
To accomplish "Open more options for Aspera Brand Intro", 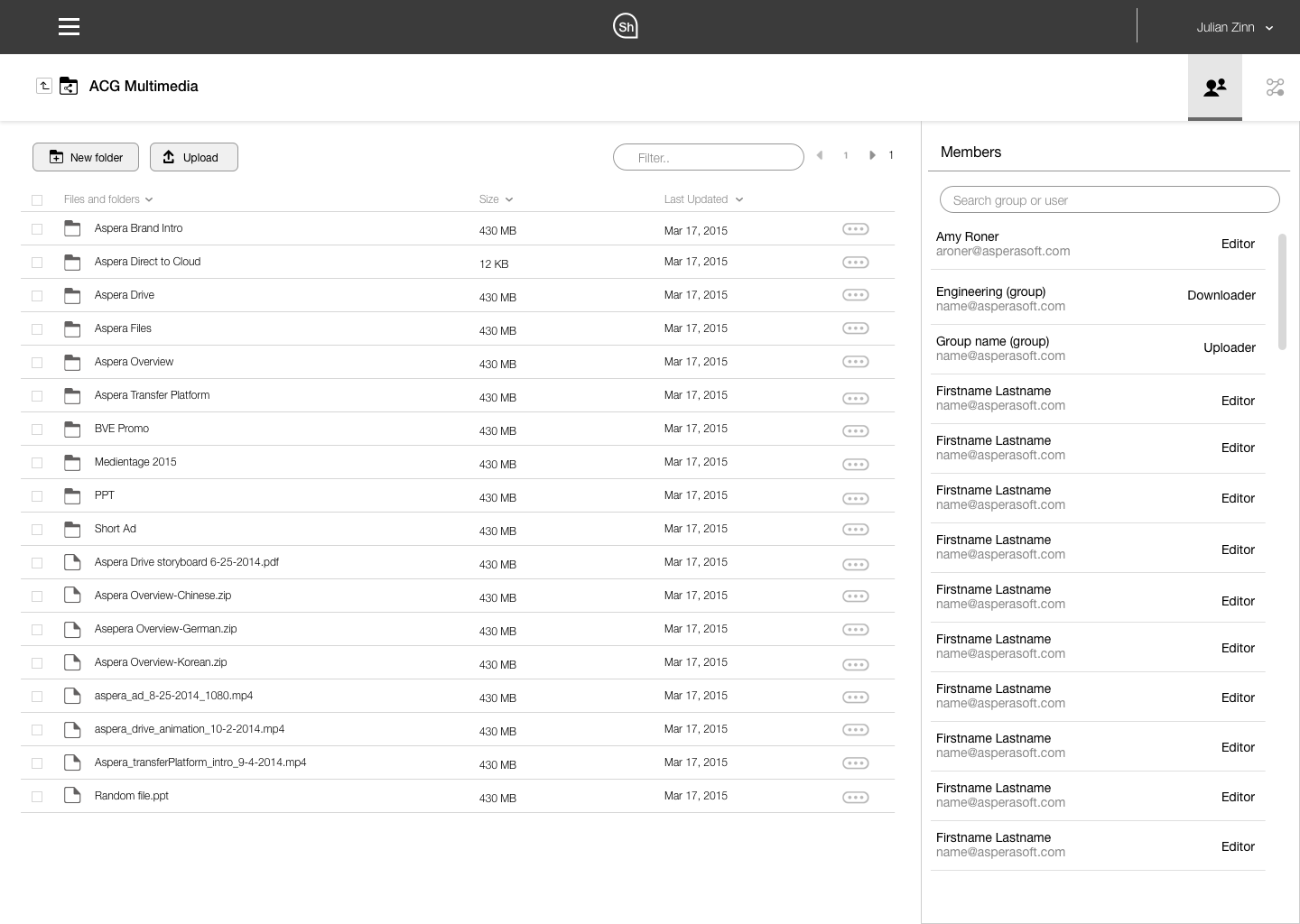I will tap(855, 229).
